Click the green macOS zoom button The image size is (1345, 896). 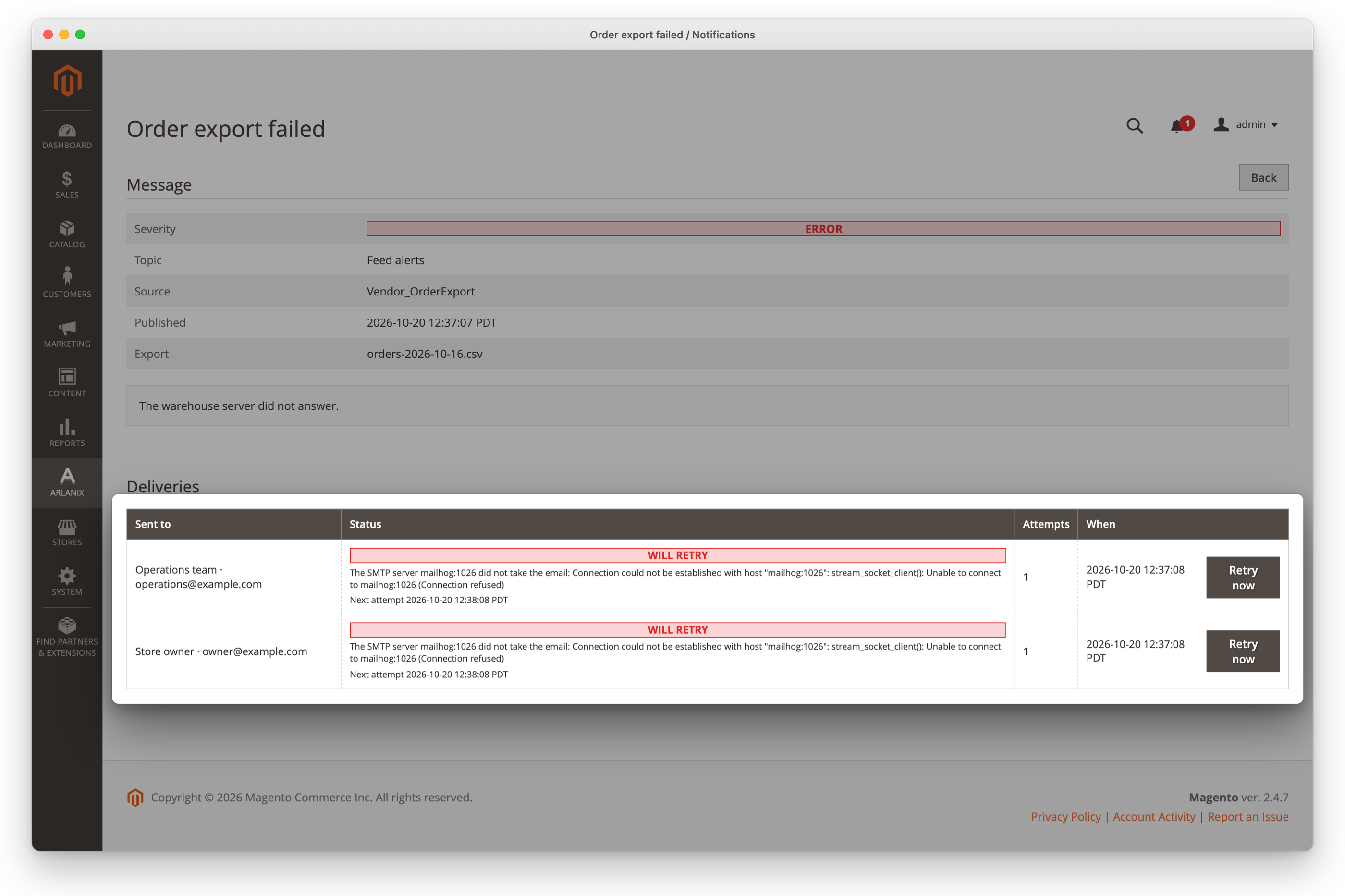pyautogui.click(x=80, y=34)
